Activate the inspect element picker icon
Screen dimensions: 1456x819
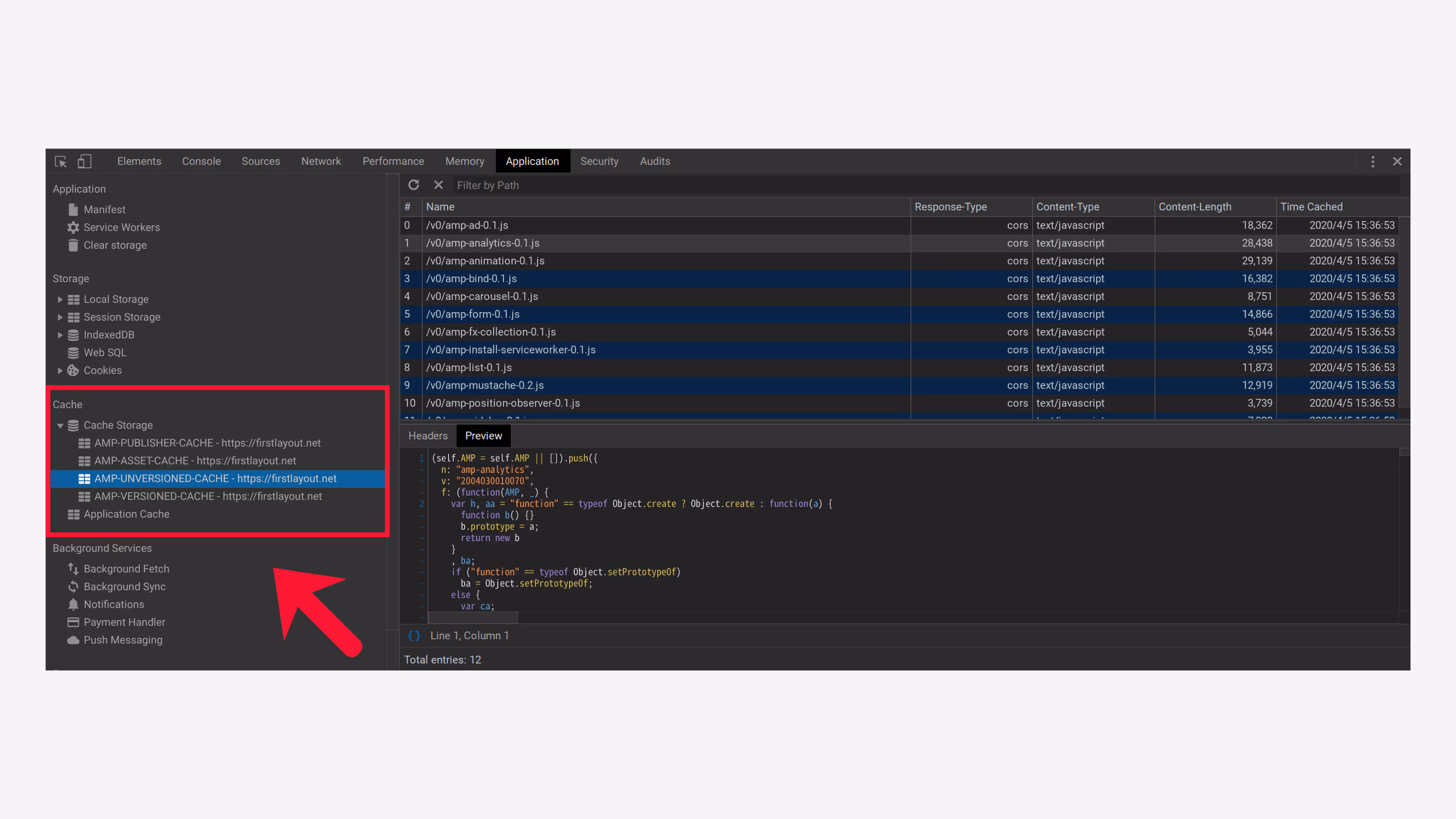pos(61,162)
